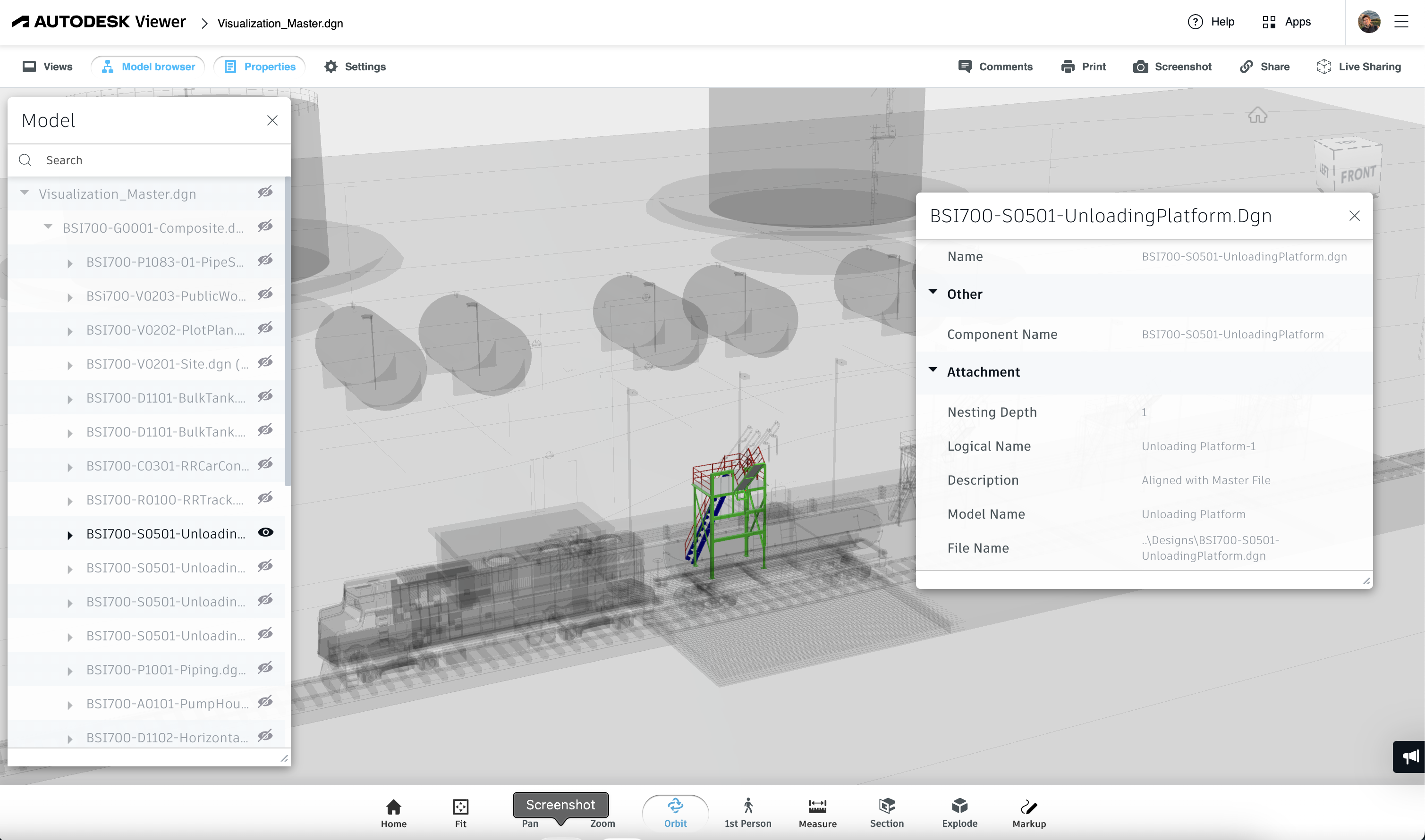
Task: Click the Fit view icon
Action: [x=460, y=813]
